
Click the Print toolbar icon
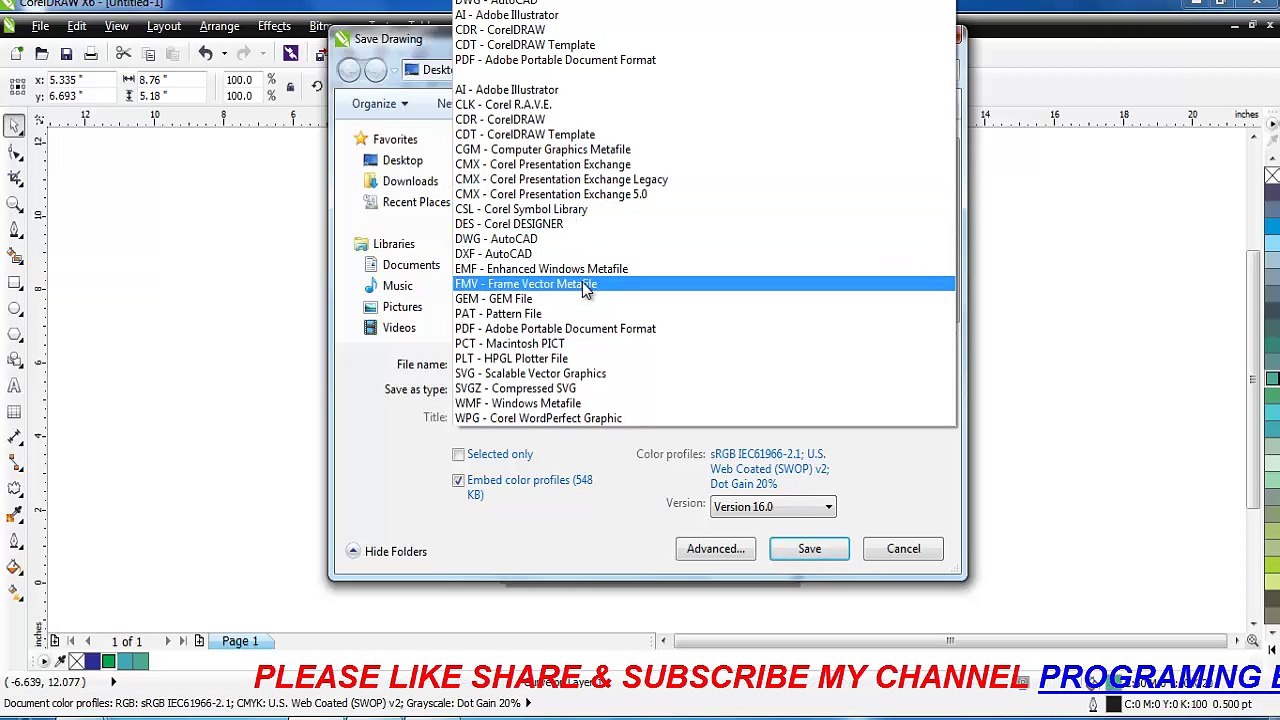(x=91, y=53)
